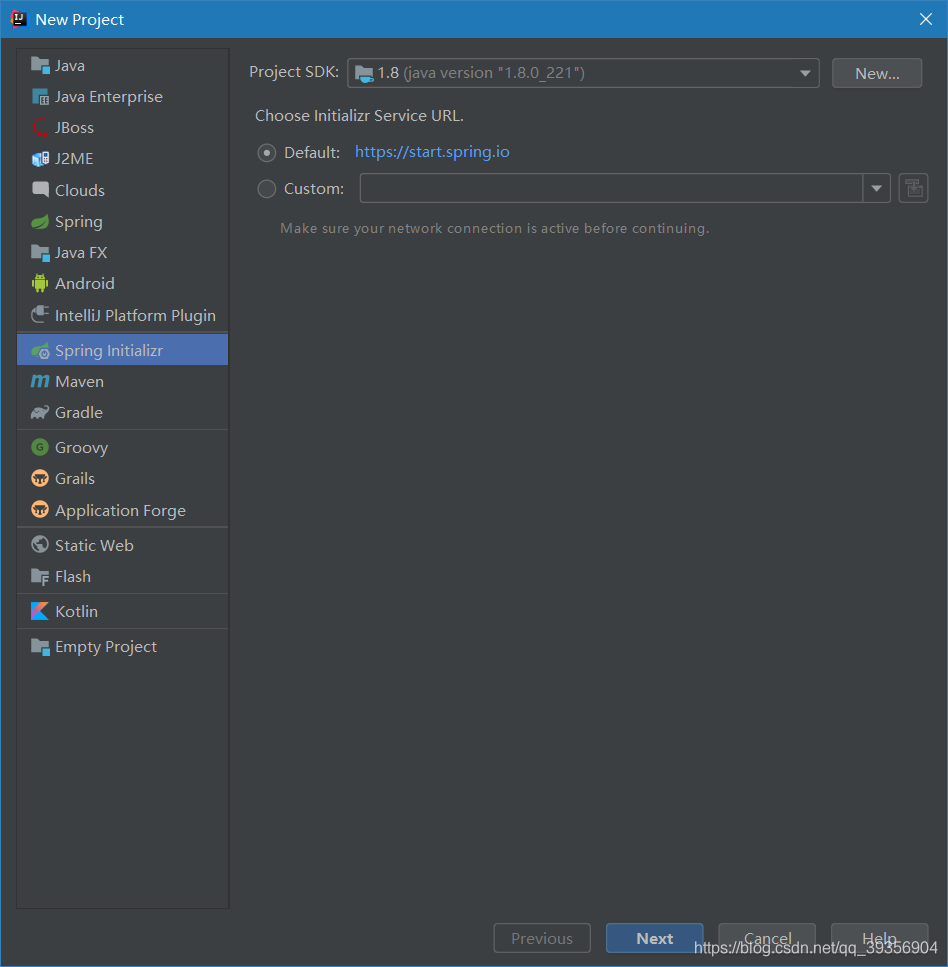Select the Default URL radio button
948x967 pixels.
pyautogui.click(x=266, y=152)
